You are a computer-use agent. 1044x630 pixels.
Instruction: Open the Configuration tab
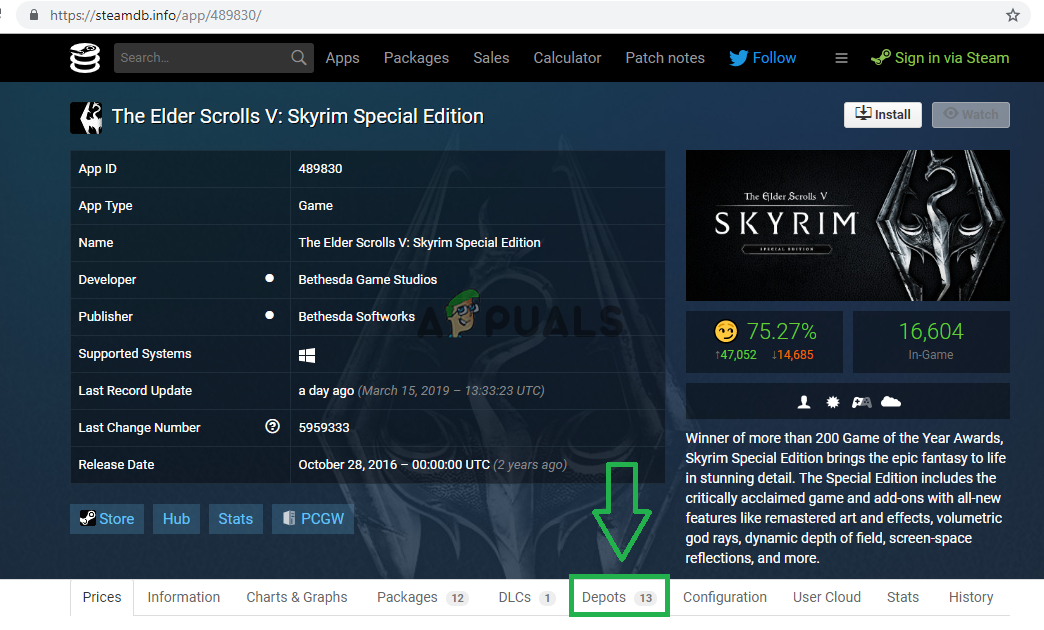pos(725,597)
